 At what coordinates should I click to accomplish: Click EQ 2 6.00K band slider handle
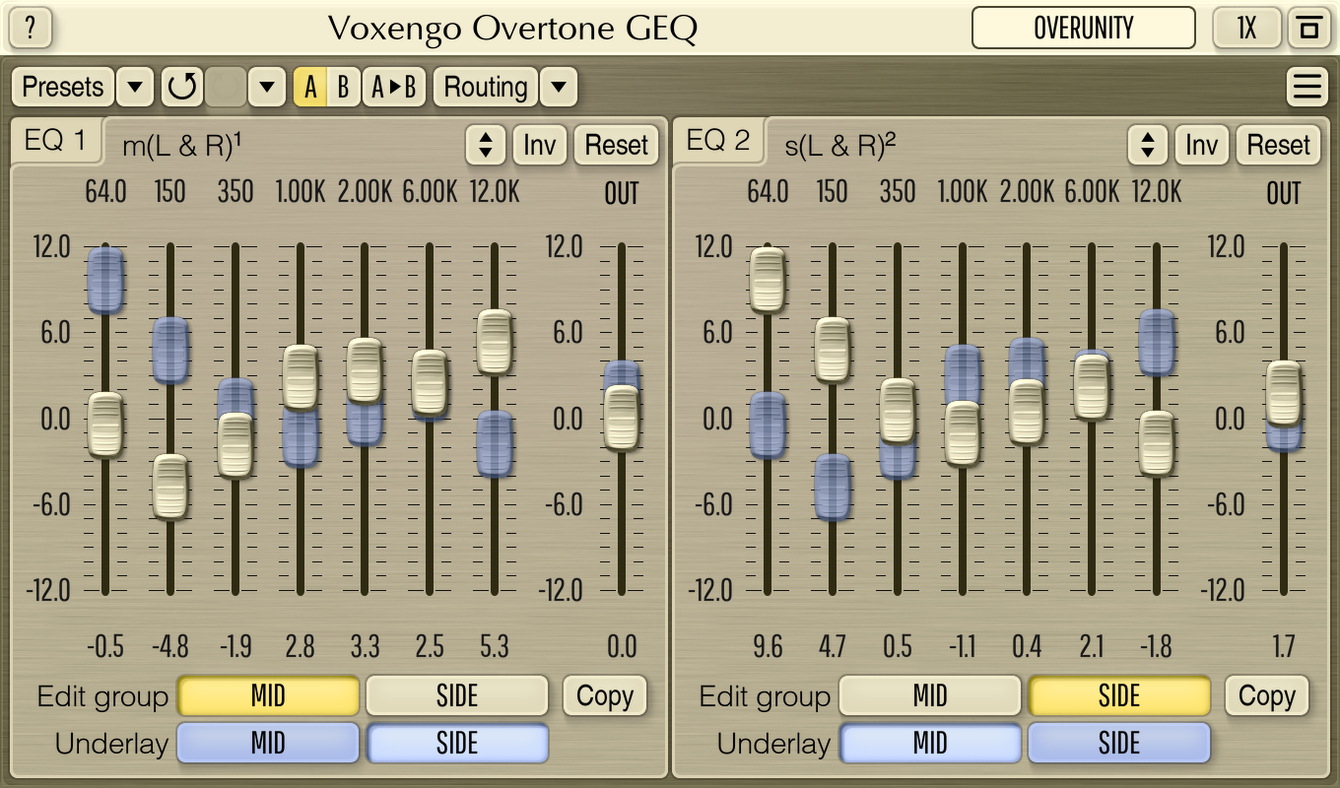point(1091,387)
